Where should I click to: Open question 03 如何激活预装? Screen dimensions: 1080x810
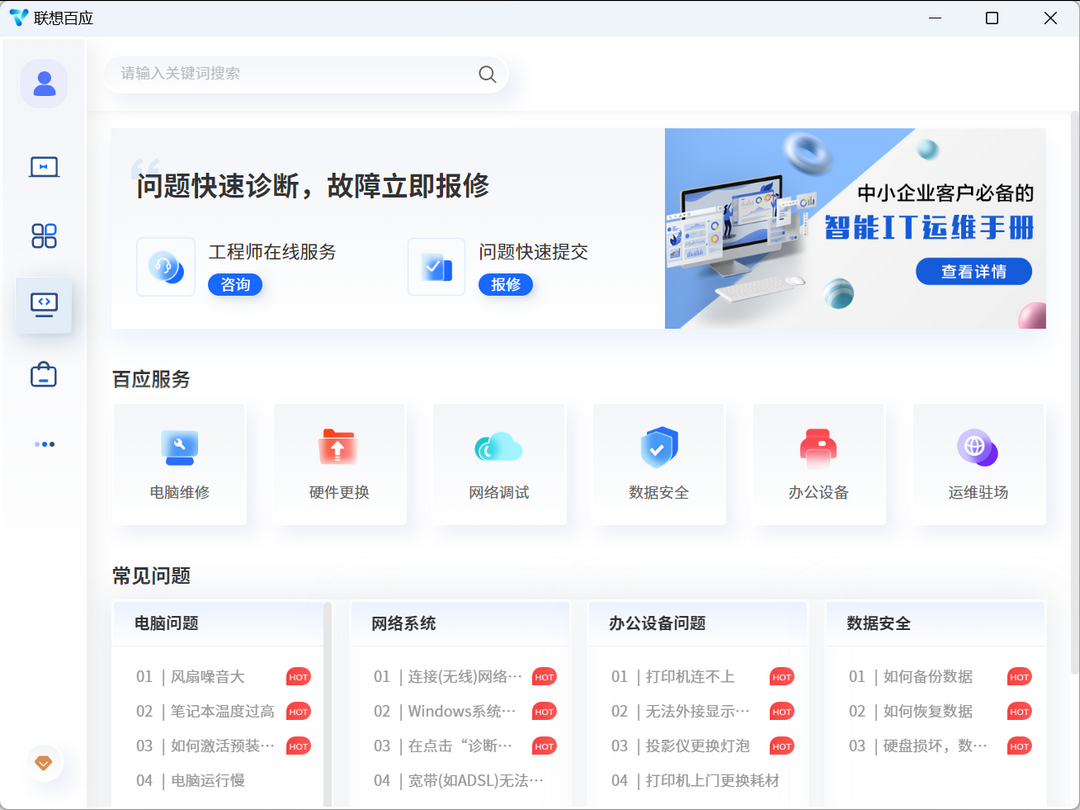(222, 746)
